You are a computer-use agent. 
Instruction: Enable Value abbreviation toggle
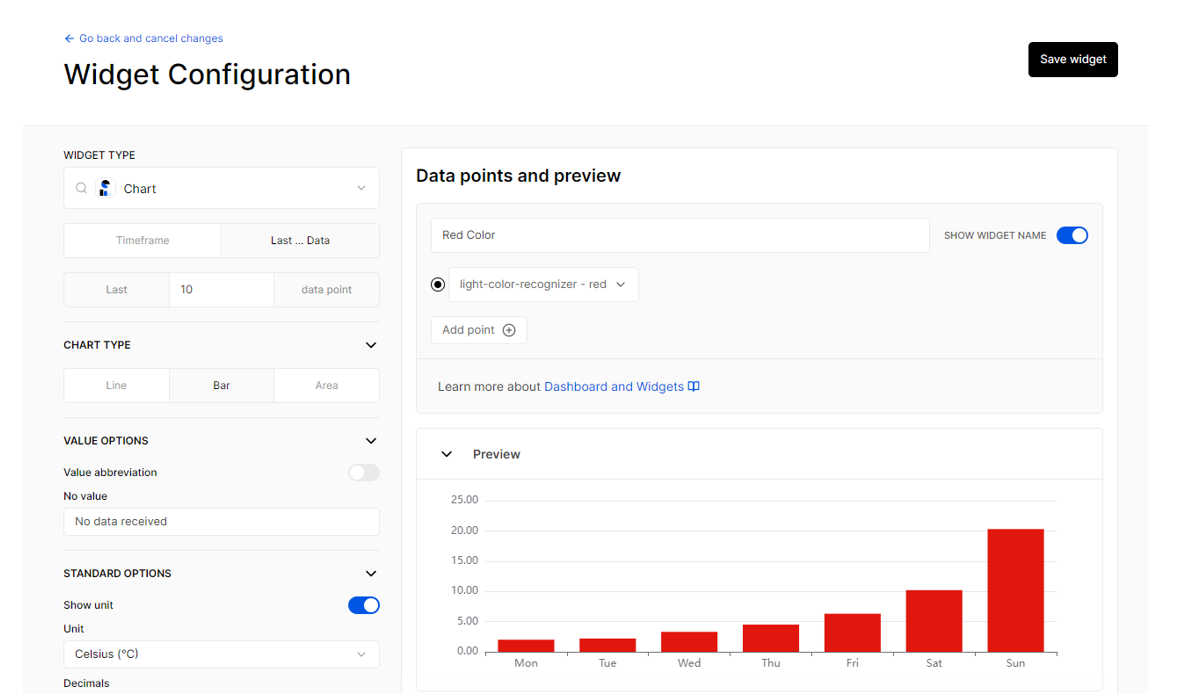click(x=363, y=473)
